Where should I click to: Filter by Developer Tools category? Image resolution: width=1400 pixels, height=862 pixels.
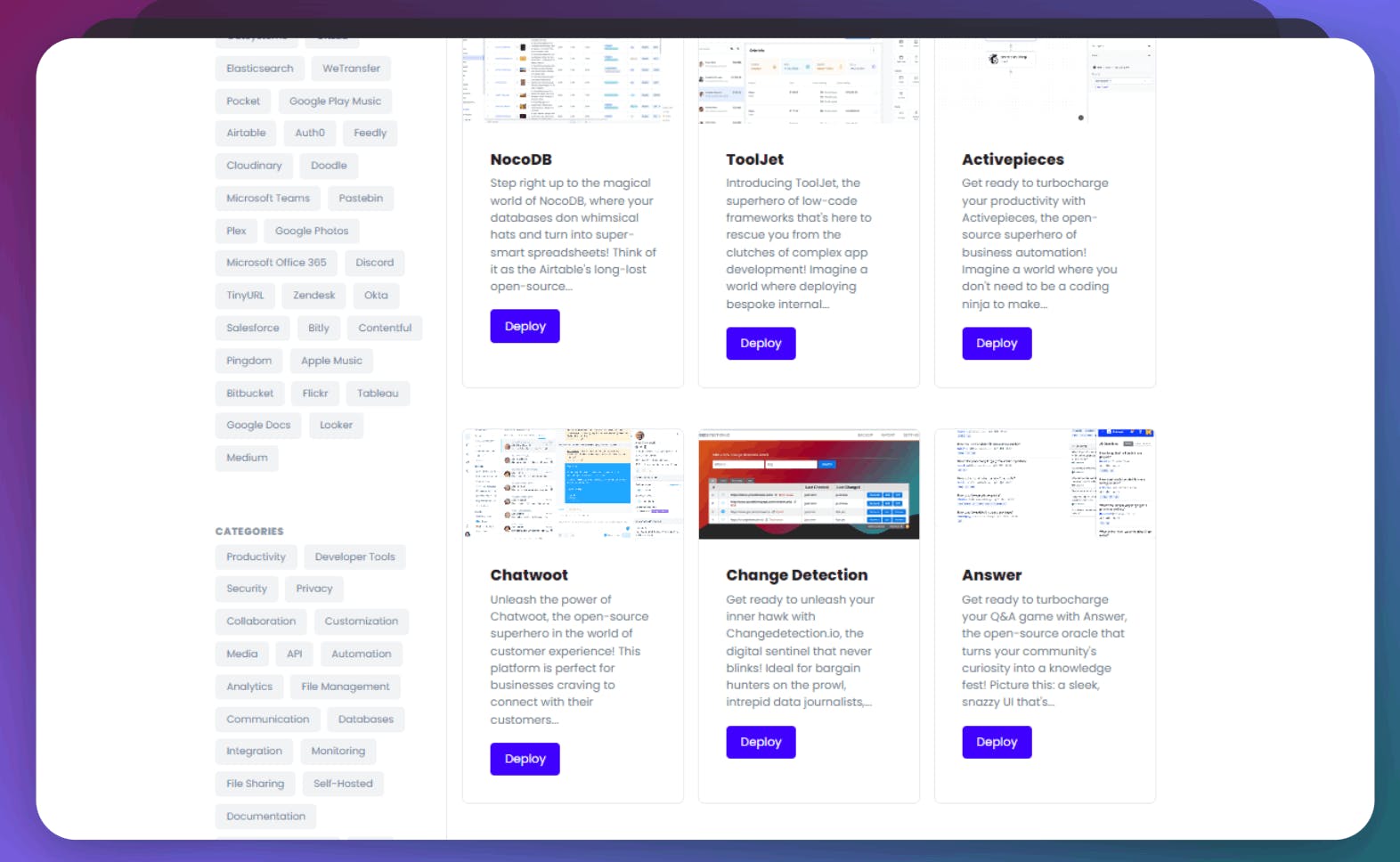pyautogui.click(x=354, y=557)
